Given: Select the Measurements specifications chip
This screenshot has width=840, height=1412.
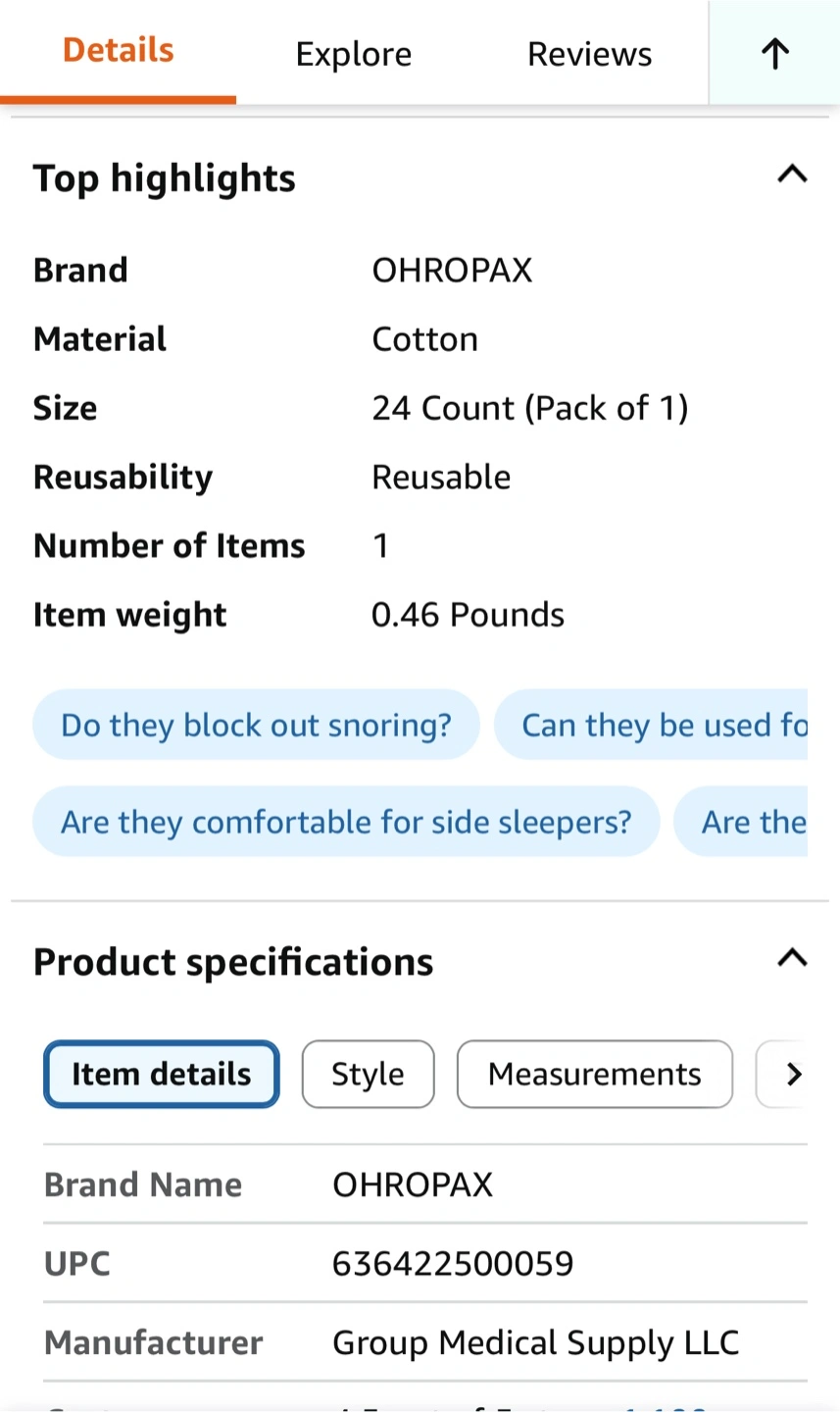Looking at the screenshot, I should 594,1074.
